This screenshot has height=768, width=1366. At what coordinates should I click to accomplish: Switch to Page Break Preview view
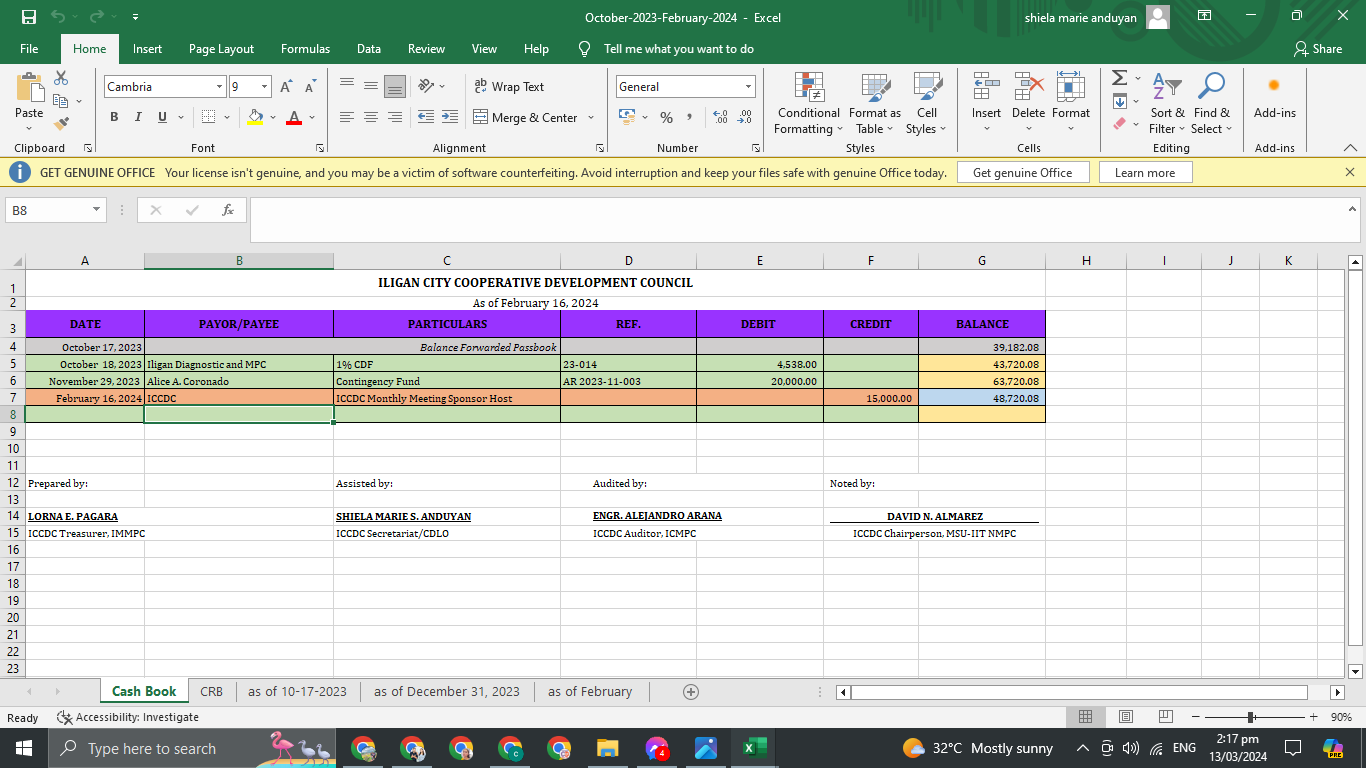click(1165, 717)
